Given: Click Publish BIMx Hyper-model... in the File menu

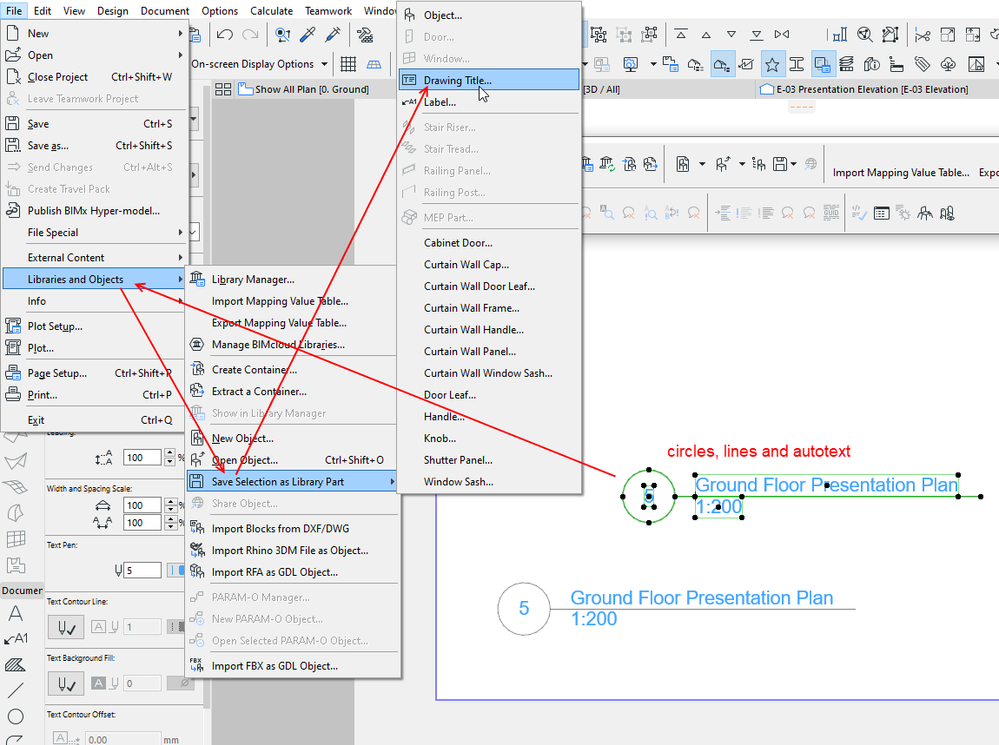Looking at the screenshot, I should point(94,211).
